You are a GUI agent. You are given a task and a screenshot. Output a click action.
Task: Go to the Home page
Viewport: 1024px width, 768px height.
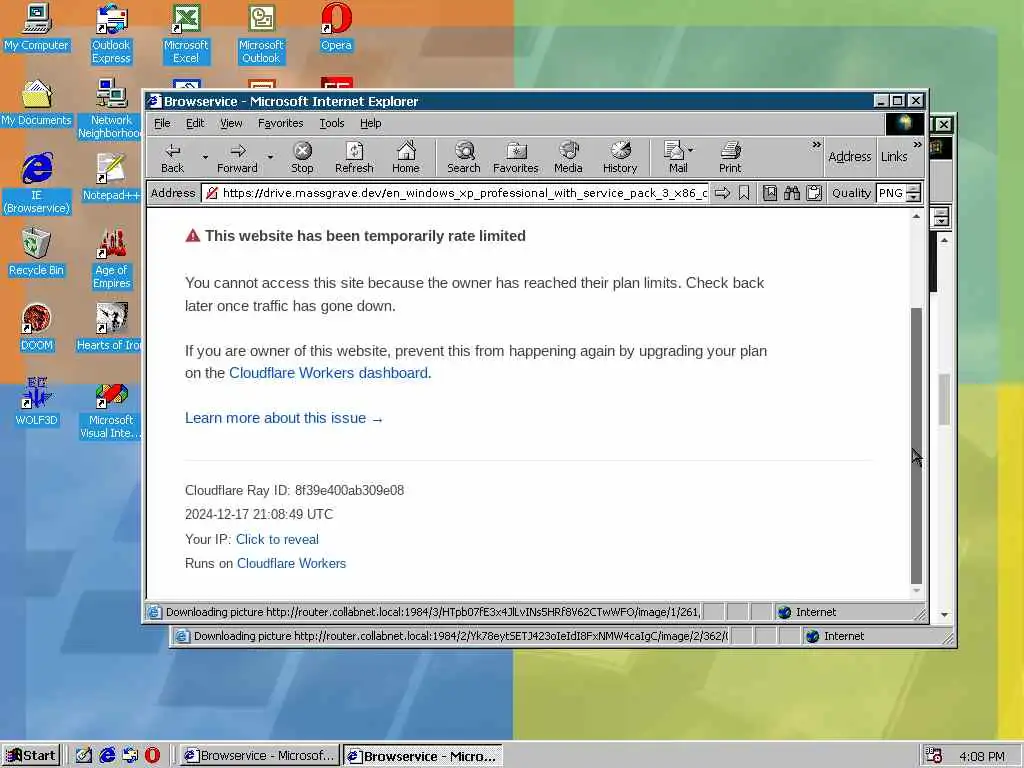(406, 158)
